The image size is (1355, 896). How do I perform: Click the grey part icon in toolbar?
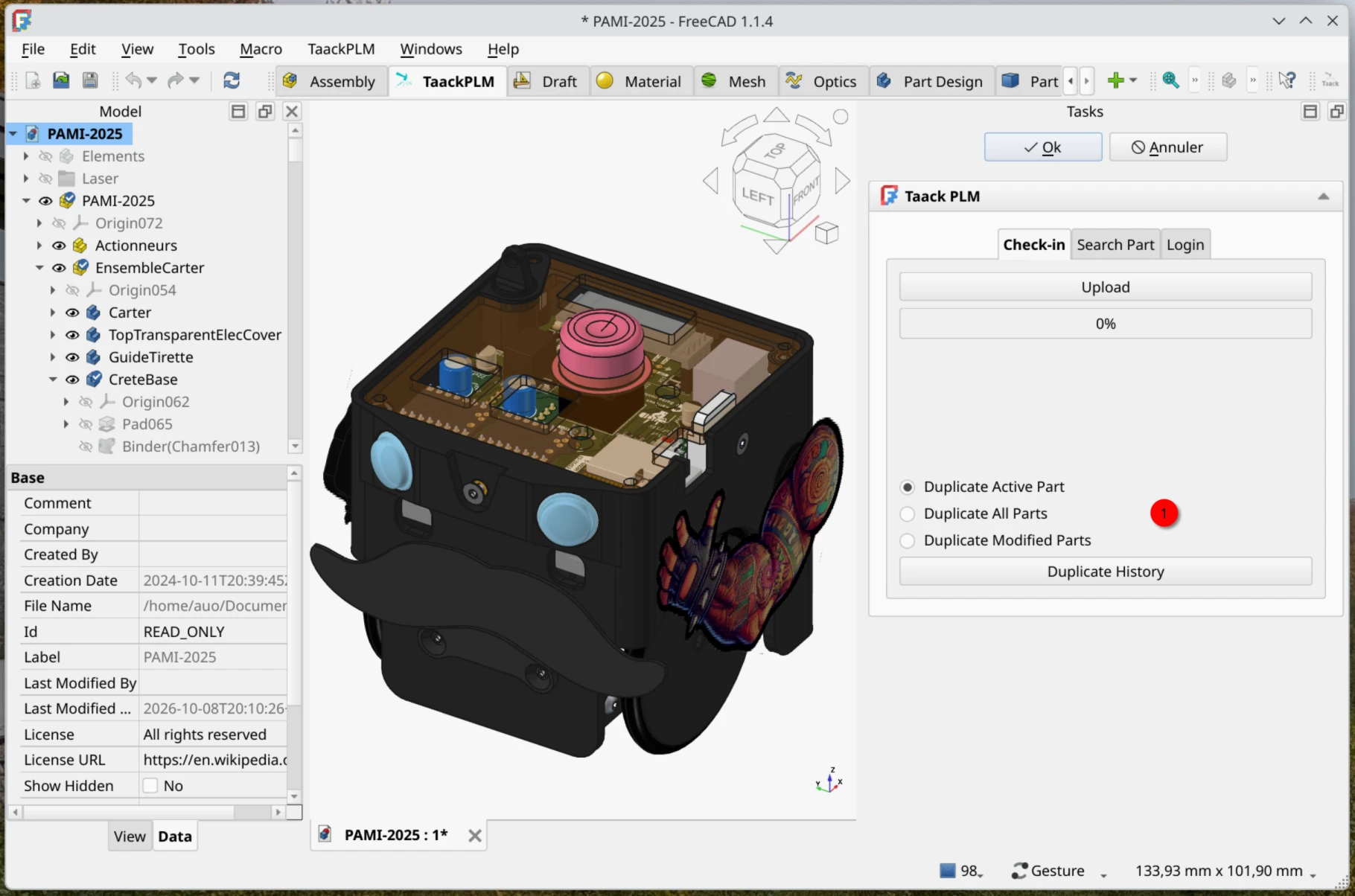pos(1229,80)
